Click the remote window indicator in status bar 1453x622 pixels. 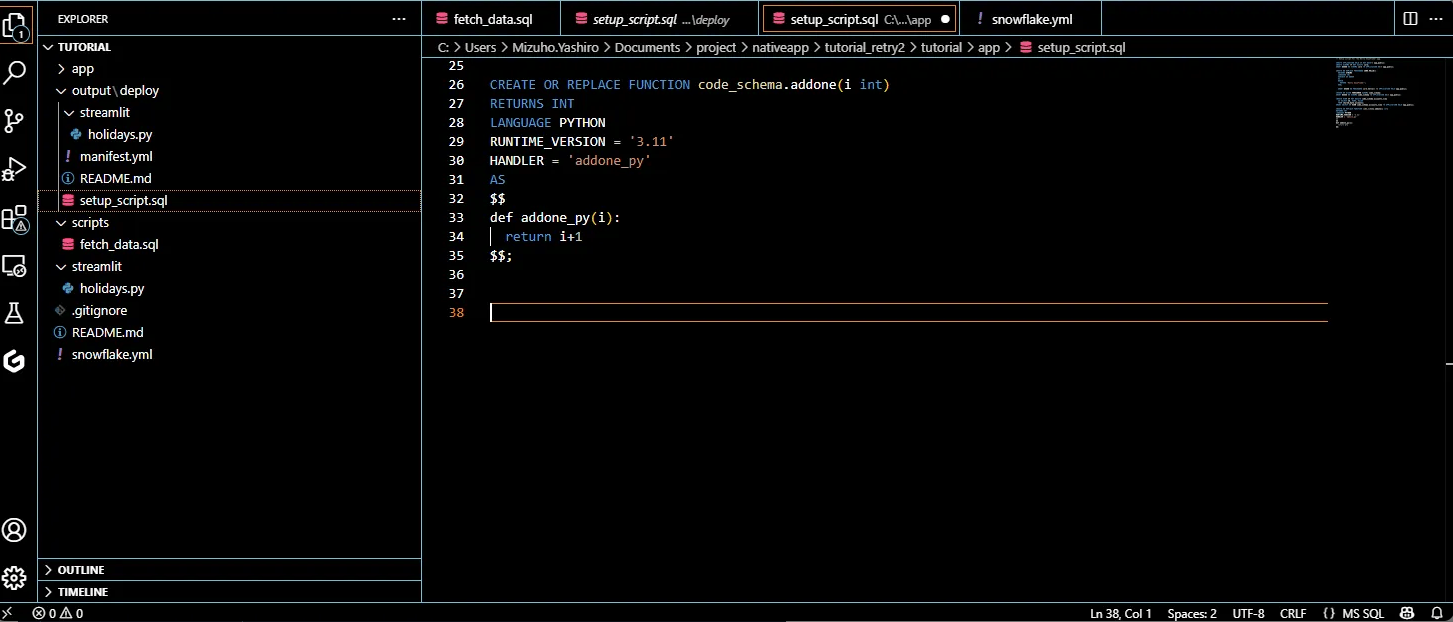[x=8, y=613]
